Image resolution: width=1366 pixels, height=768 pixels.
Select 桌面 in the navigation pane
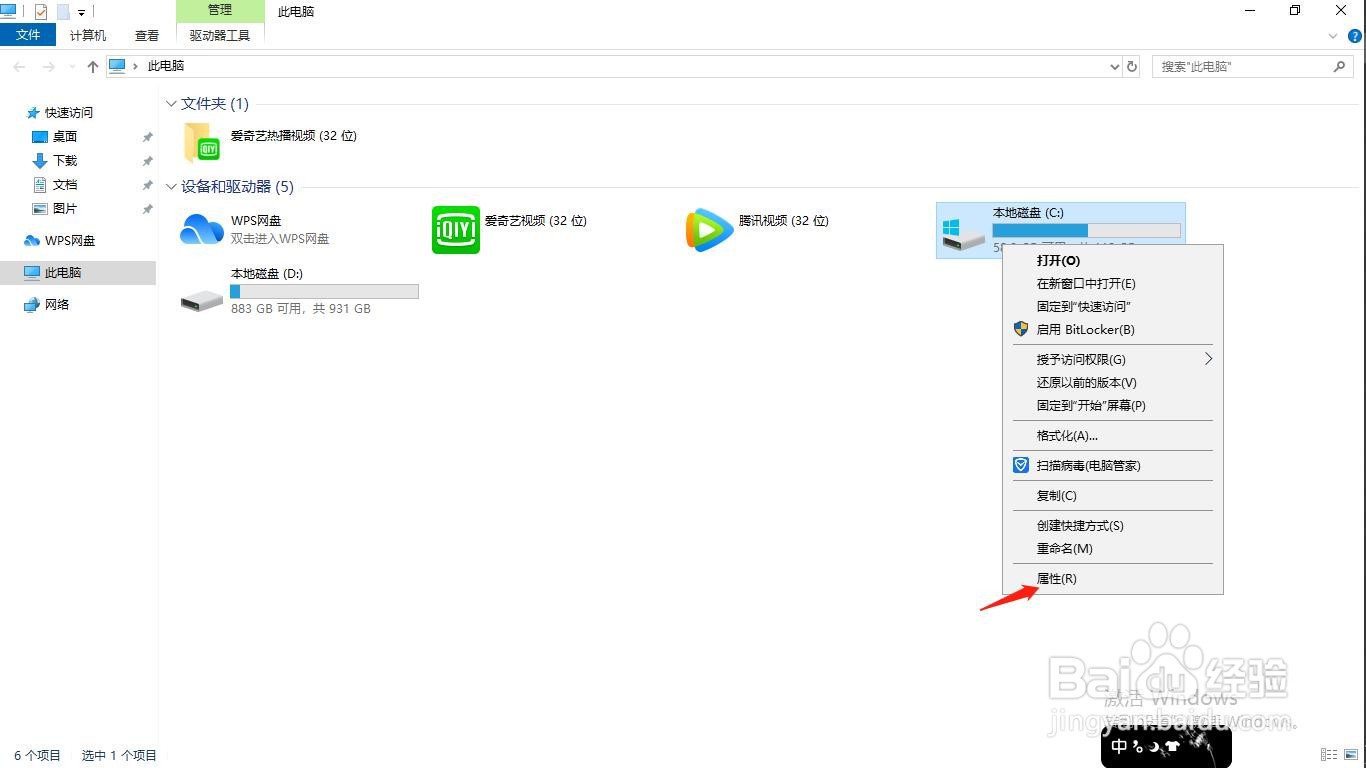(65, 137)
